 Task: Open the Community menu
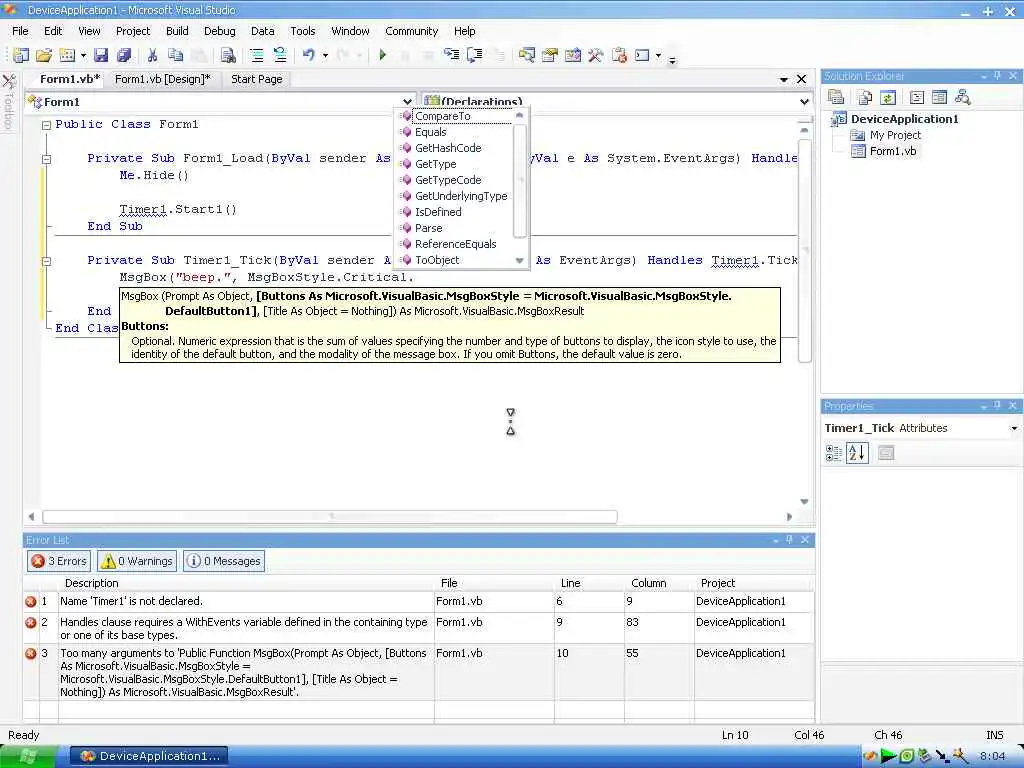pyautogui.click(x=411, y=31)
